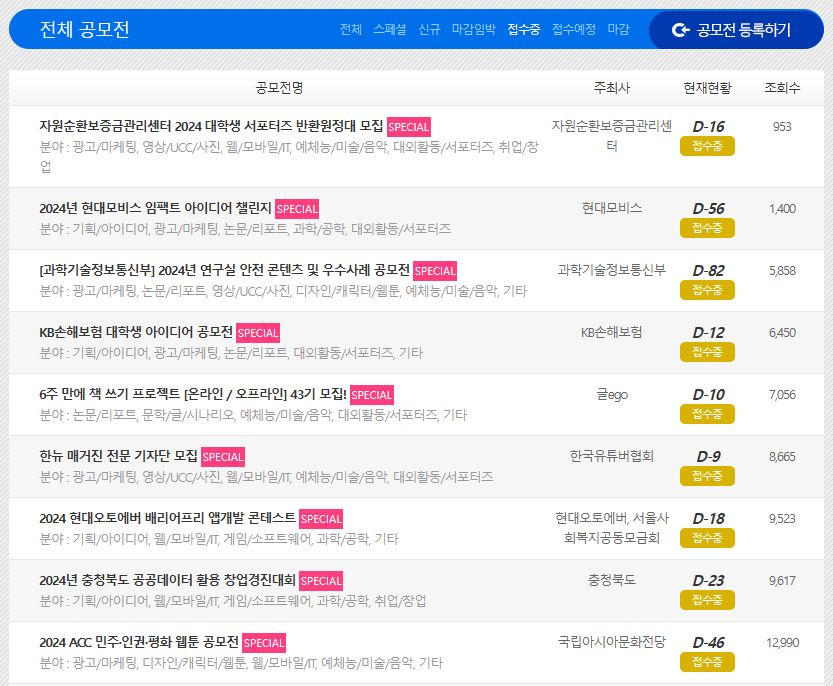Click the D-82 deadline text
The image size is (833, 686).
click(708, 270)
